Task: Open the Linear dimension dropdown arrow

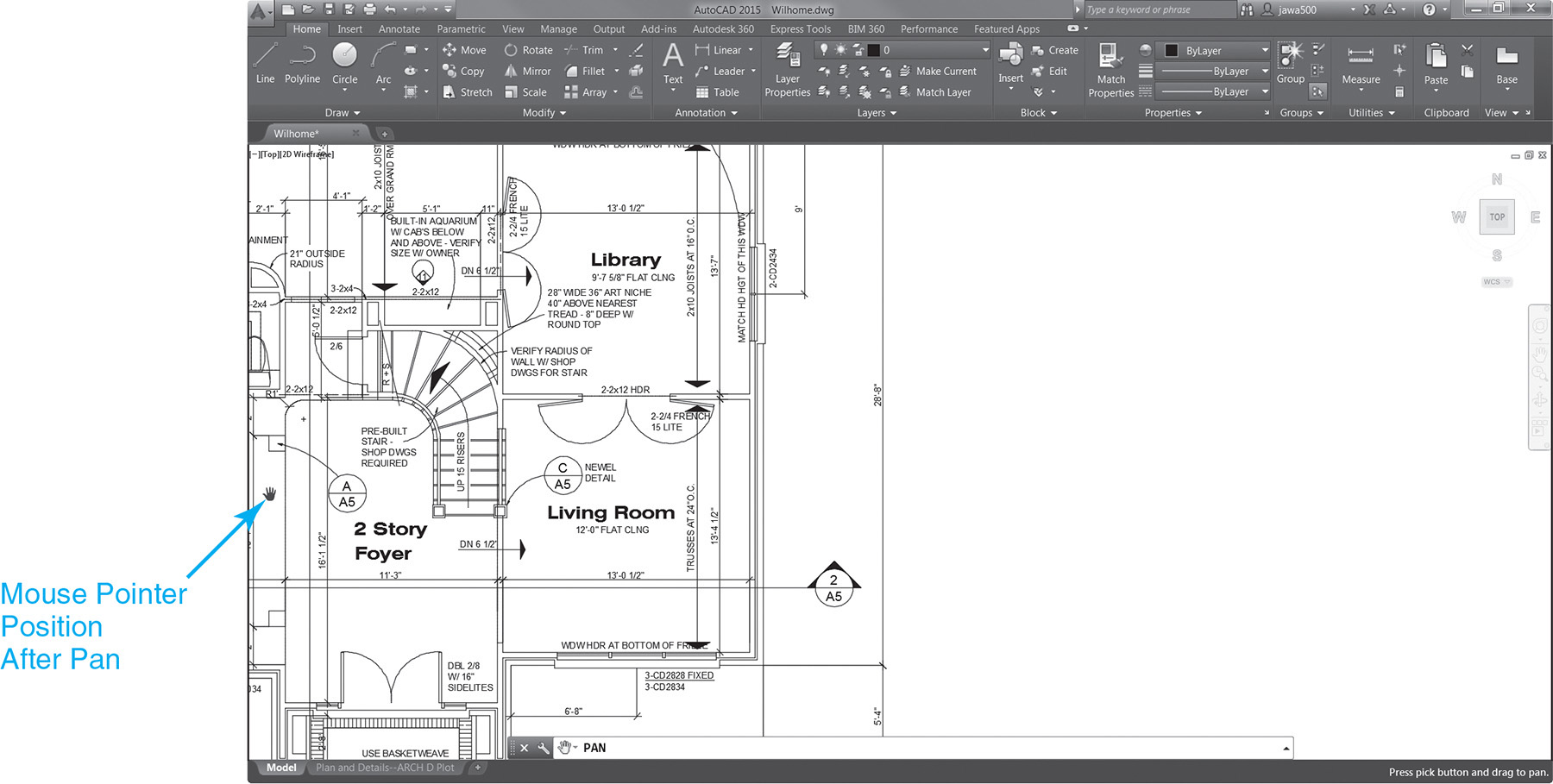Action: click(x=751, y=50)
